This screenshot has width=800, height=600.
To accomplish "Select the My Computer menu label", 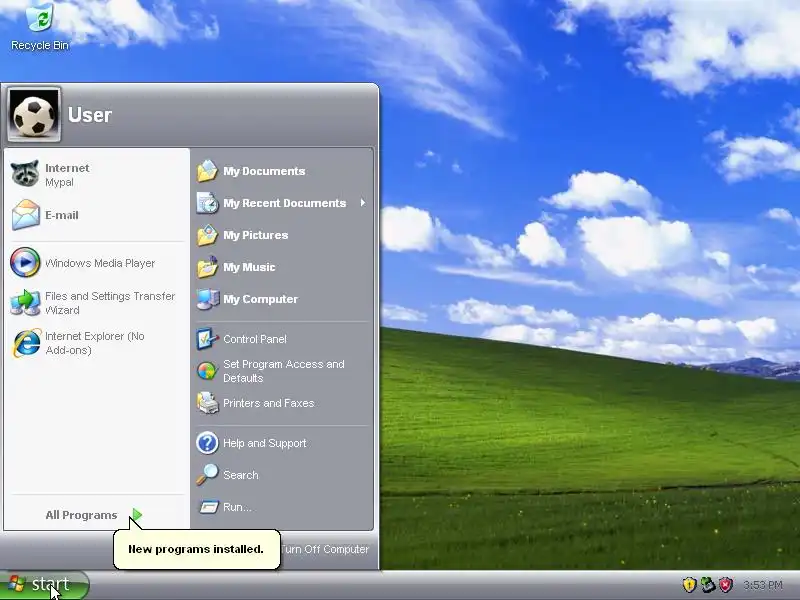I will click(260, 299).
